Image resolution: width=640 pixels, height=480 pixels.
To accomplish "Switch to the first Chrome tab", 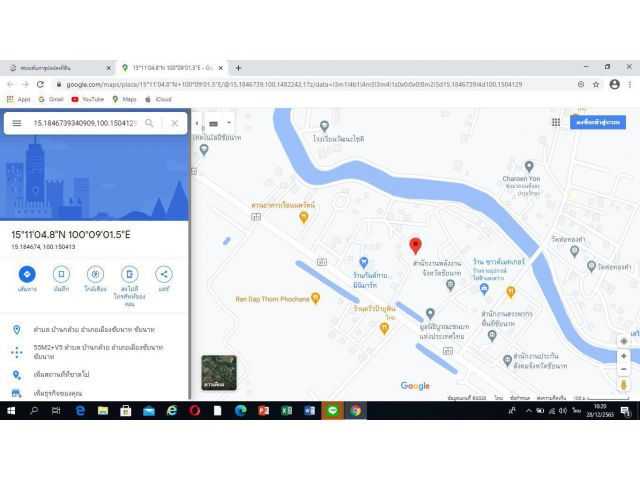I will click(60, 68).
